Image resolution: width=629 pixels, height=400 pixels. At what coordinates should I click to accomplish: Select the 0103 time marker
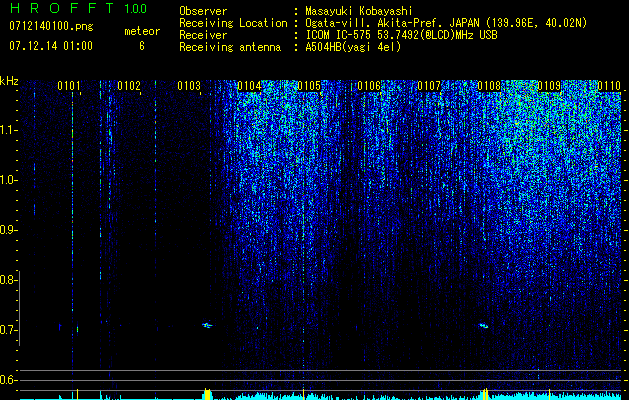point(189,86)
